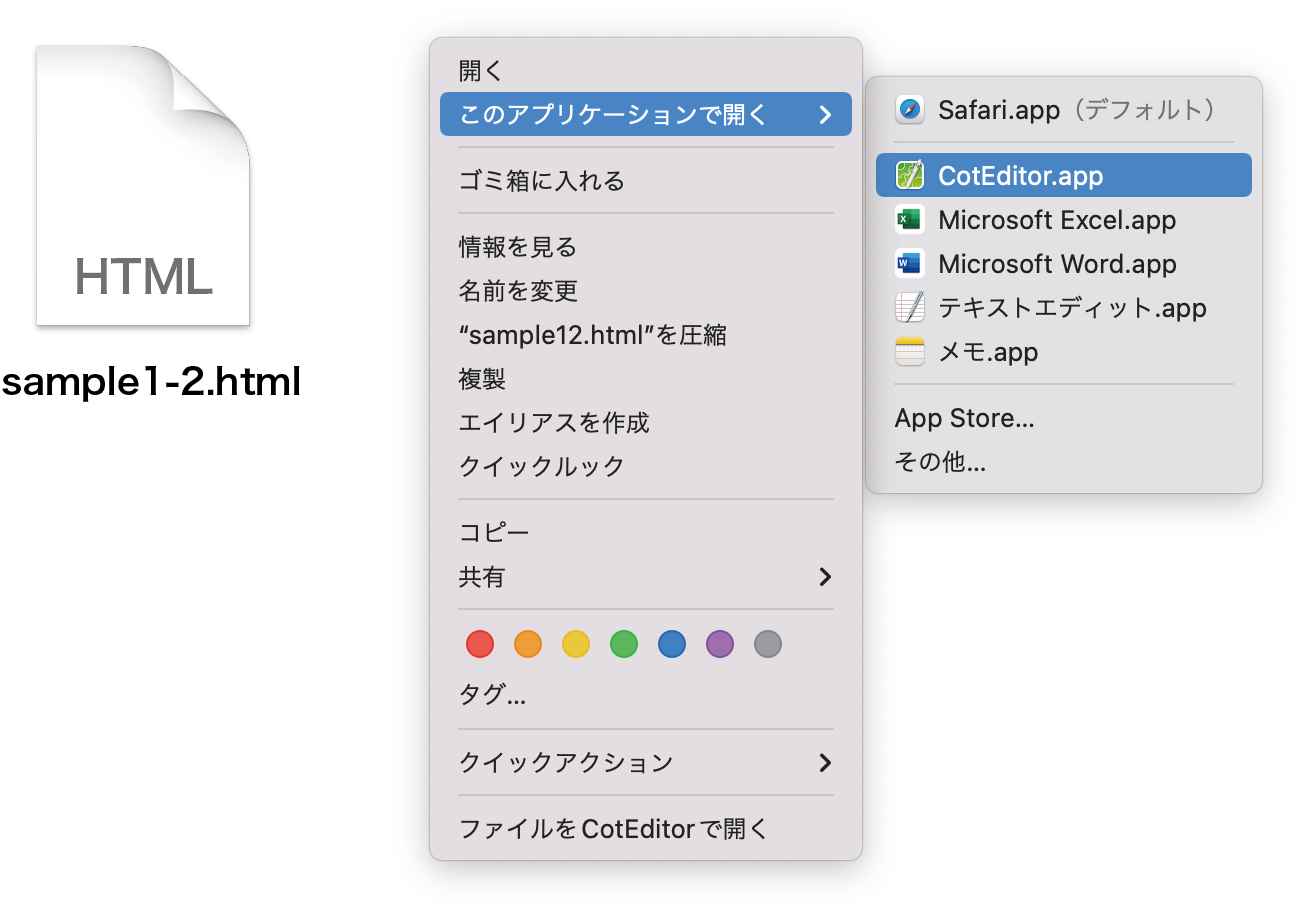Viewport: 1308px width, 915px height.
Task: Click the テキストエディット notepad icon
Action: pos(910,307)
